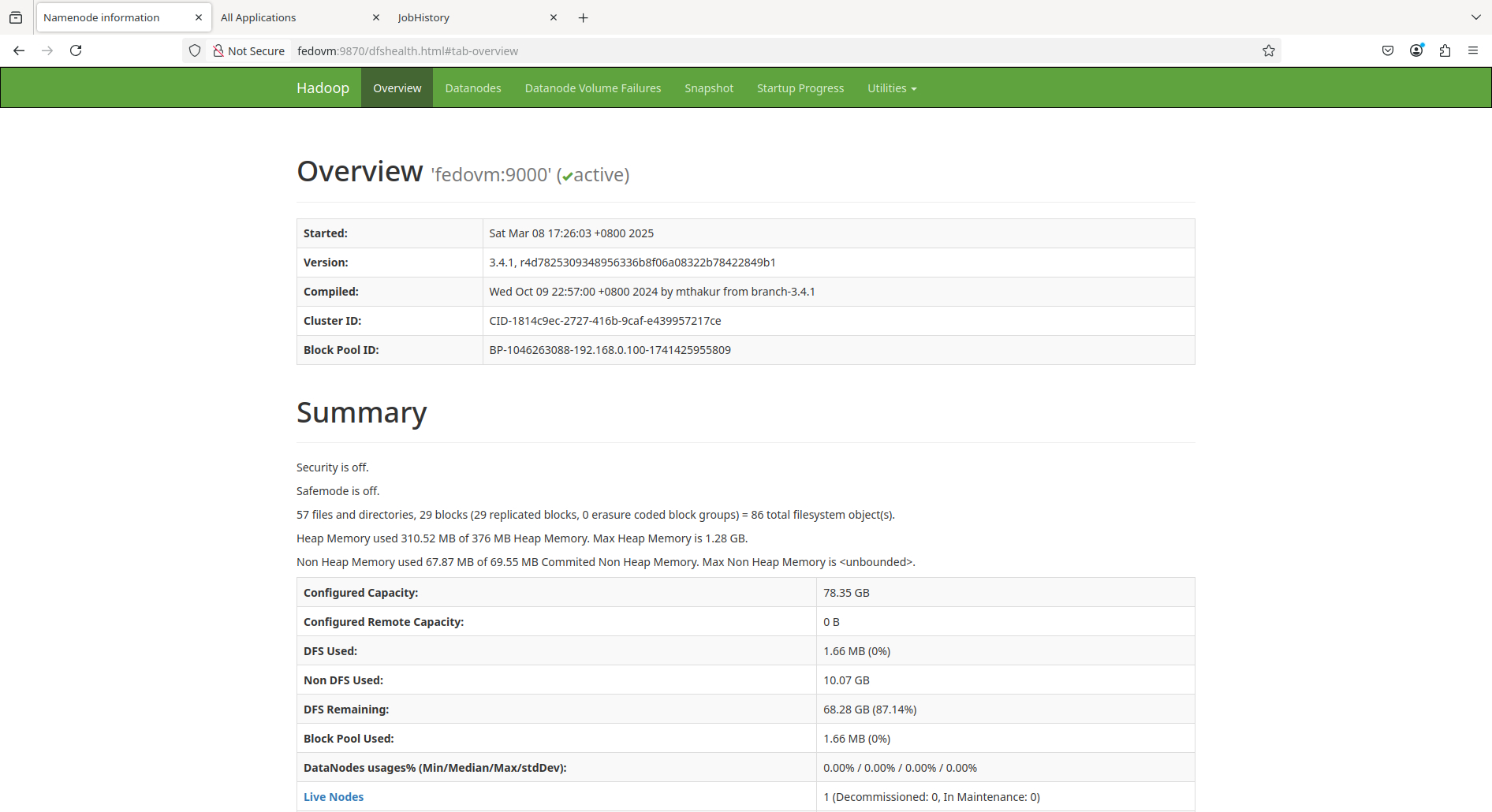This screenshot has height=812, width=1492.
Task: Click the version string 3.4.1 value
Action: pos(632,263)
